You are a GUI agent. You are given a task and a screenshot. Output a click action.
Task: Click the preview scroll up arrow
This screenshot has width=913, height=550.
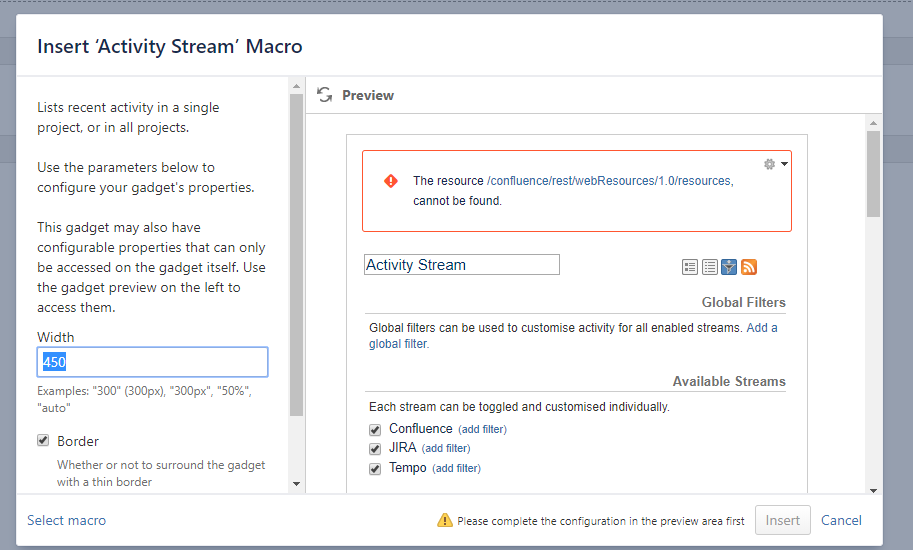click(873, 123)
